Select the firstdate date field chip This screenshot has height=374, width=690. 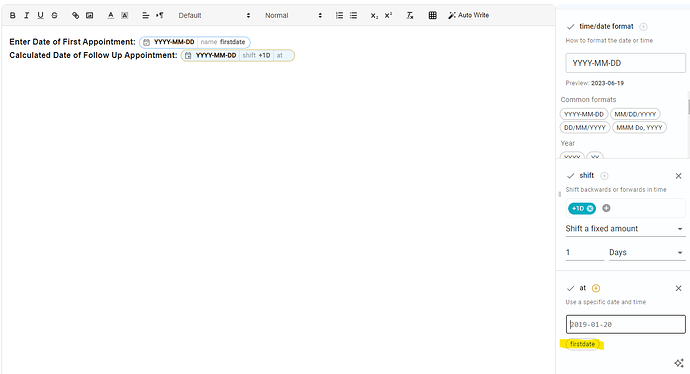point(195,42)
